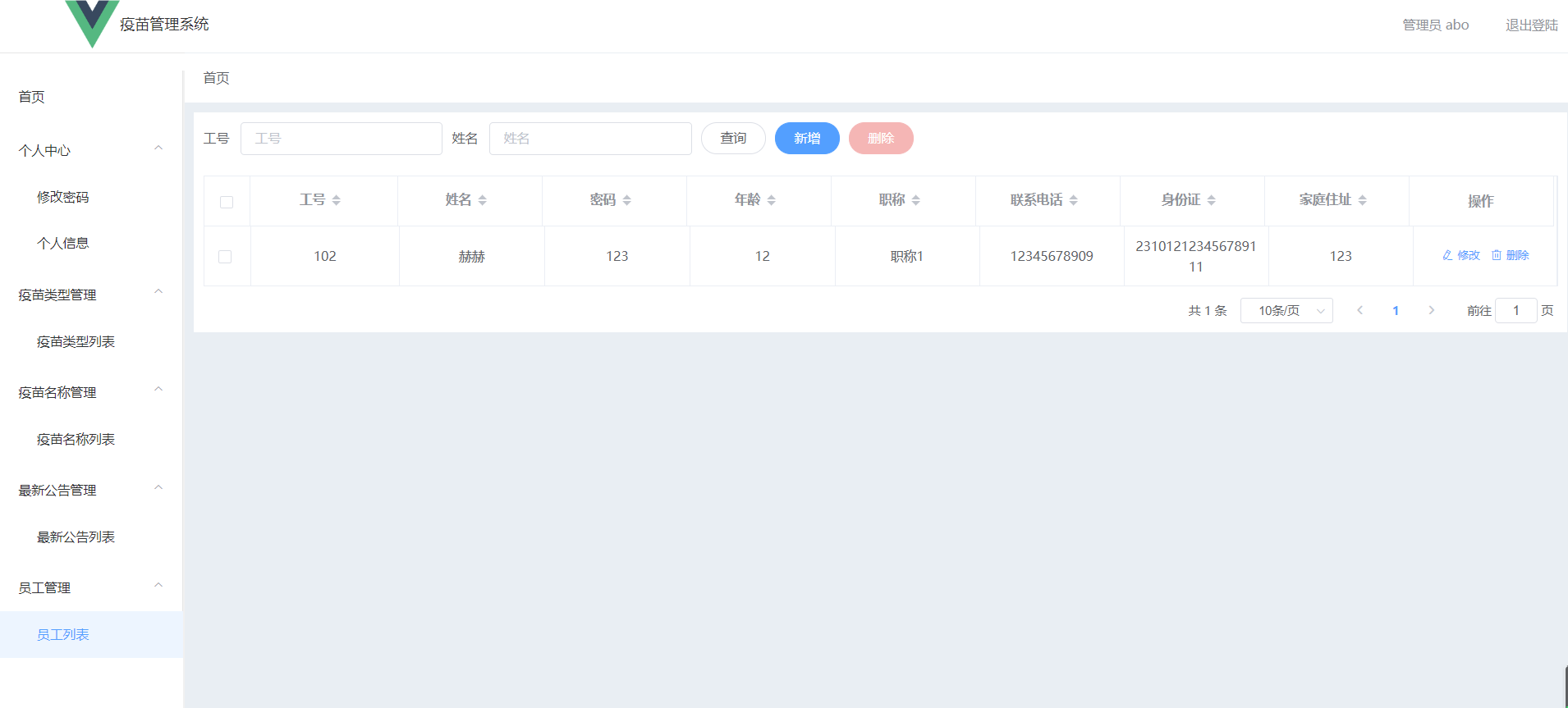Click the 操作 column header
Image resolution: width=1568 pixels, height=708 pixels.
pyautogui.click(x=1481, y=201)
